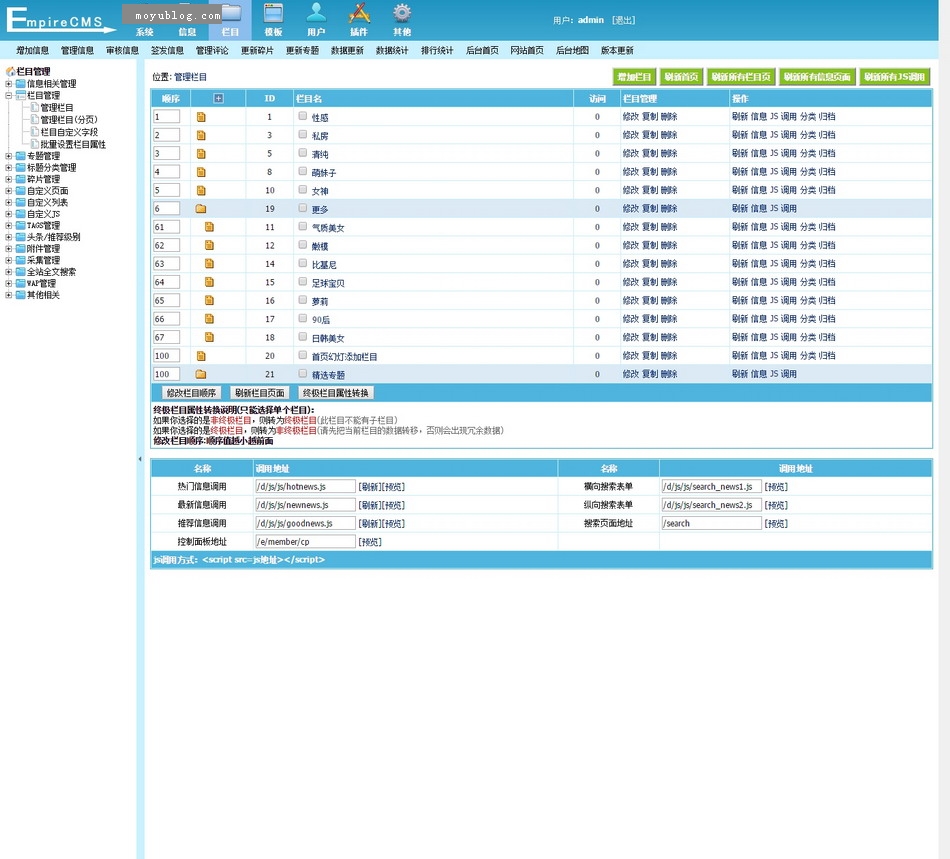
Task: Click the file icon in the 性感 row
Action: [x=201, y=117]
